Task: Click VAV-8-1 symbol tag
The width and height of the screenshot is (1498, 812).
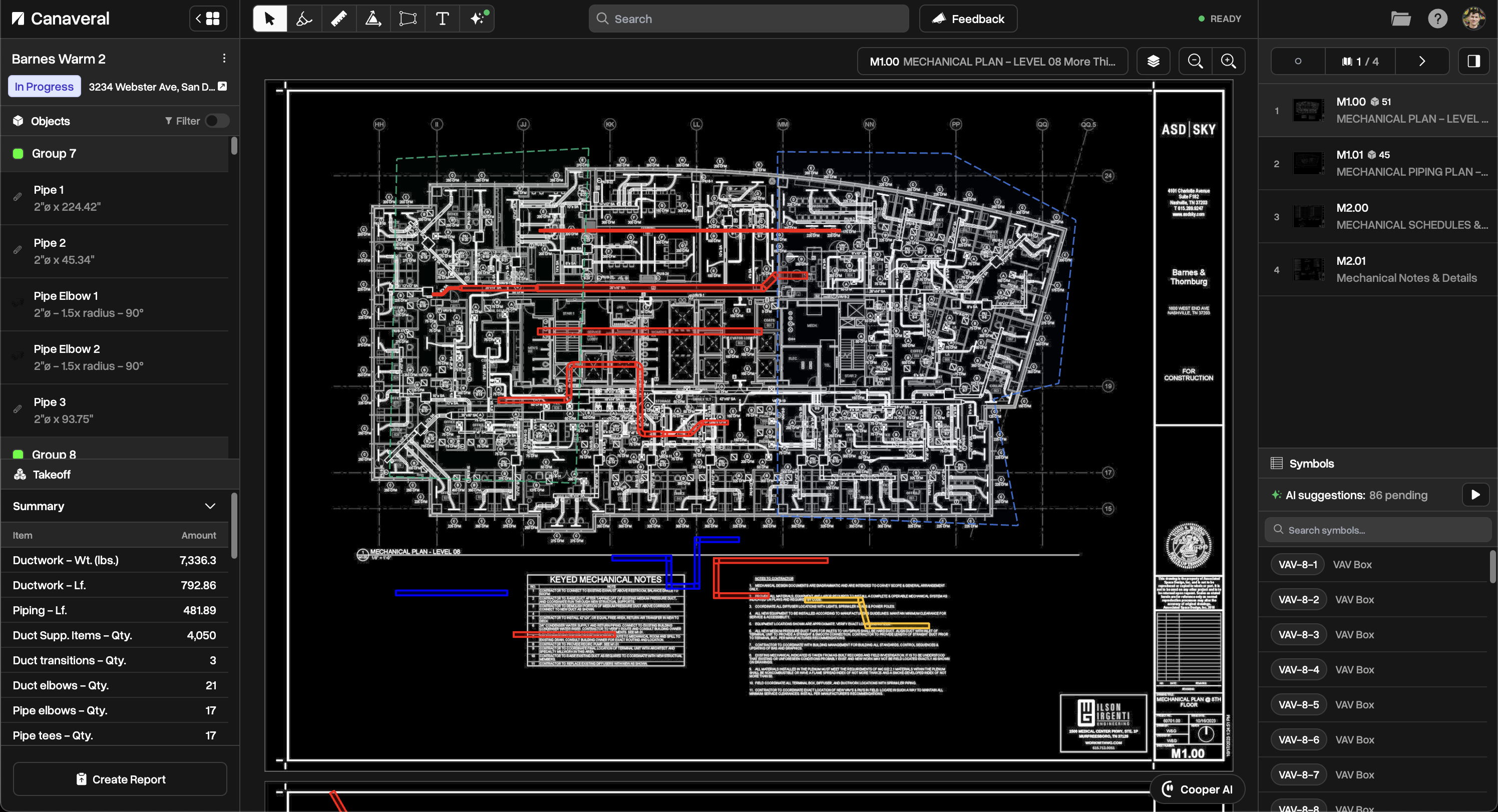Action: 1298,565
